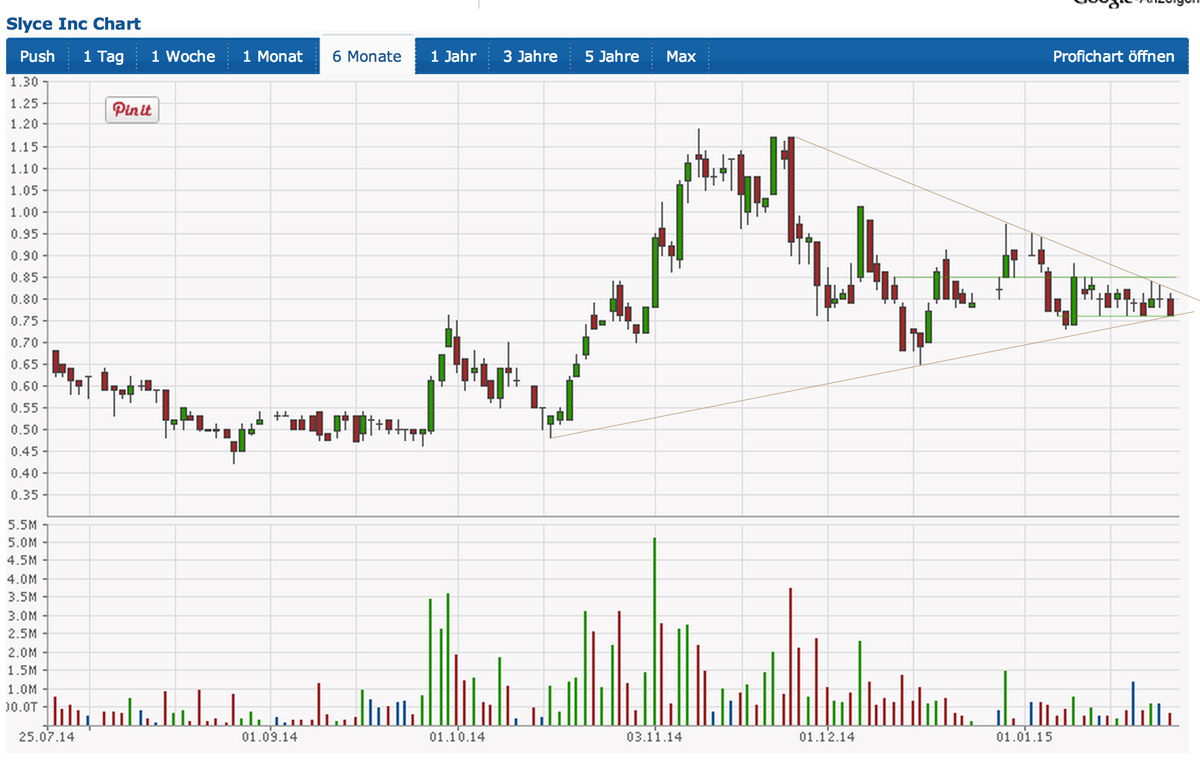This screenshot has height=771, width=1200.
Task: Change chart range to 3 Jahre
Action: coord(530,56)
